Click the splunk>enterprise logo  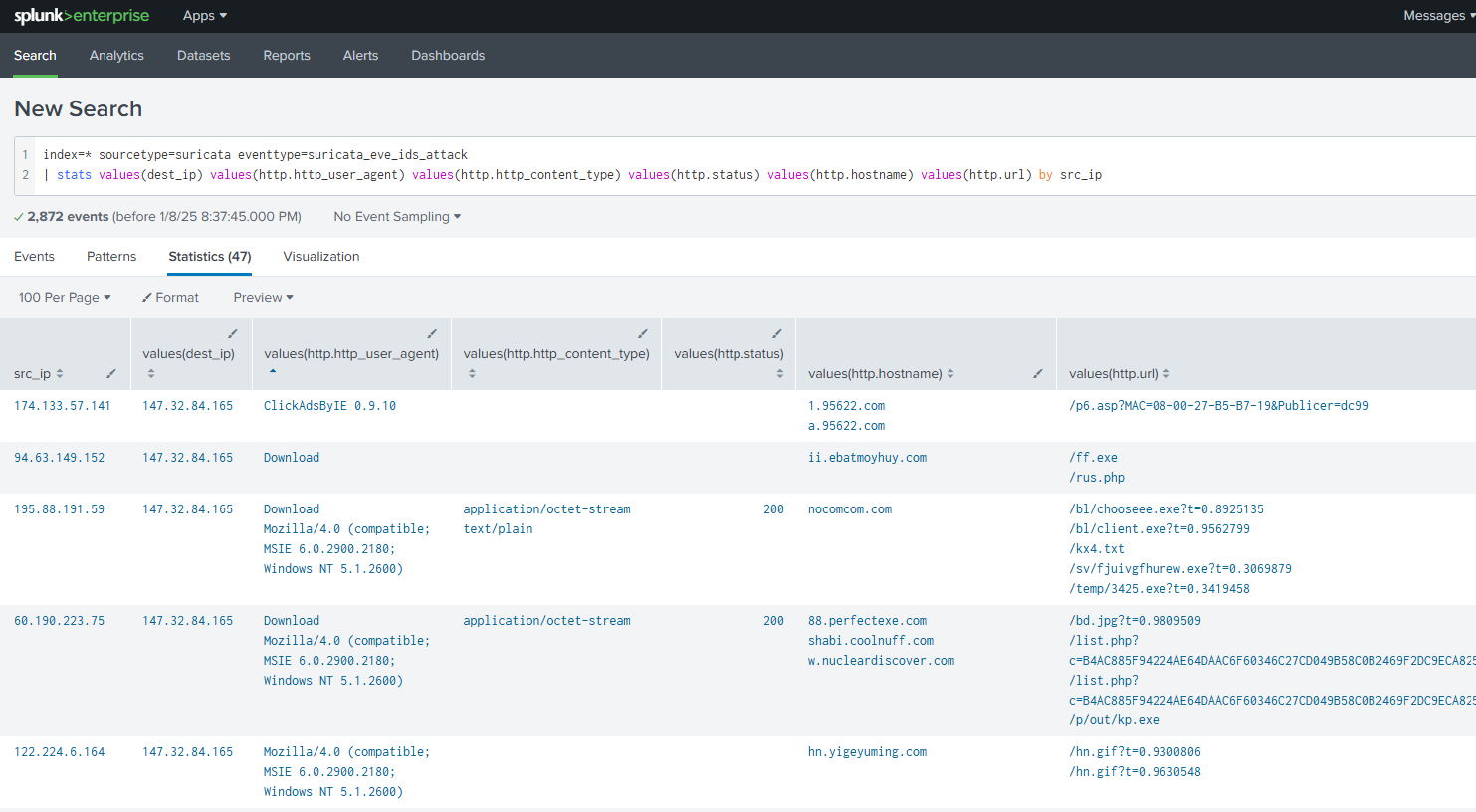(x=82, y=15)
